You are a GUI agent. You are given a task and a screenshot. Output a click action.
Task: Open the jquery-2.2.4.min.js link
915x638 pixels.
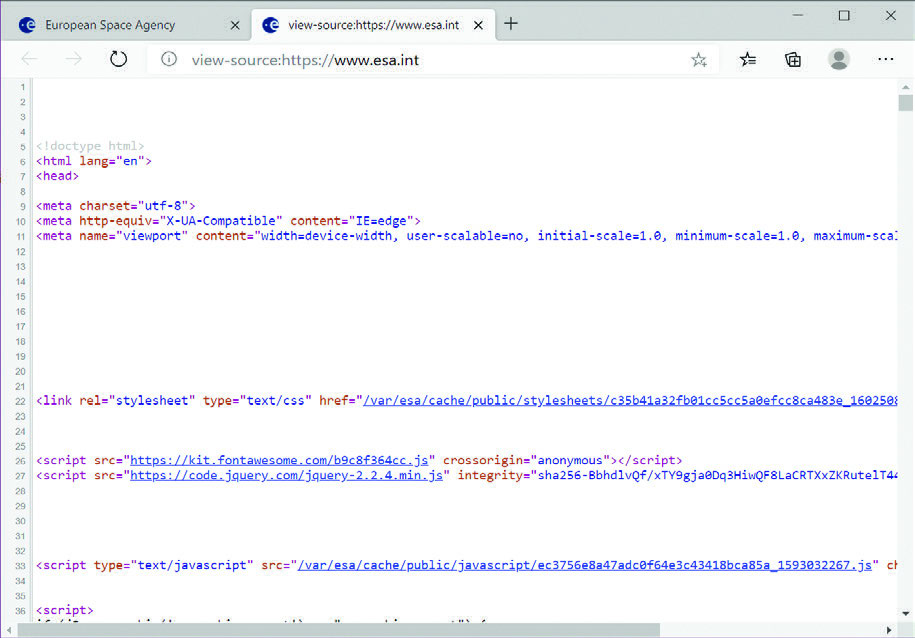tap(289, 475)
